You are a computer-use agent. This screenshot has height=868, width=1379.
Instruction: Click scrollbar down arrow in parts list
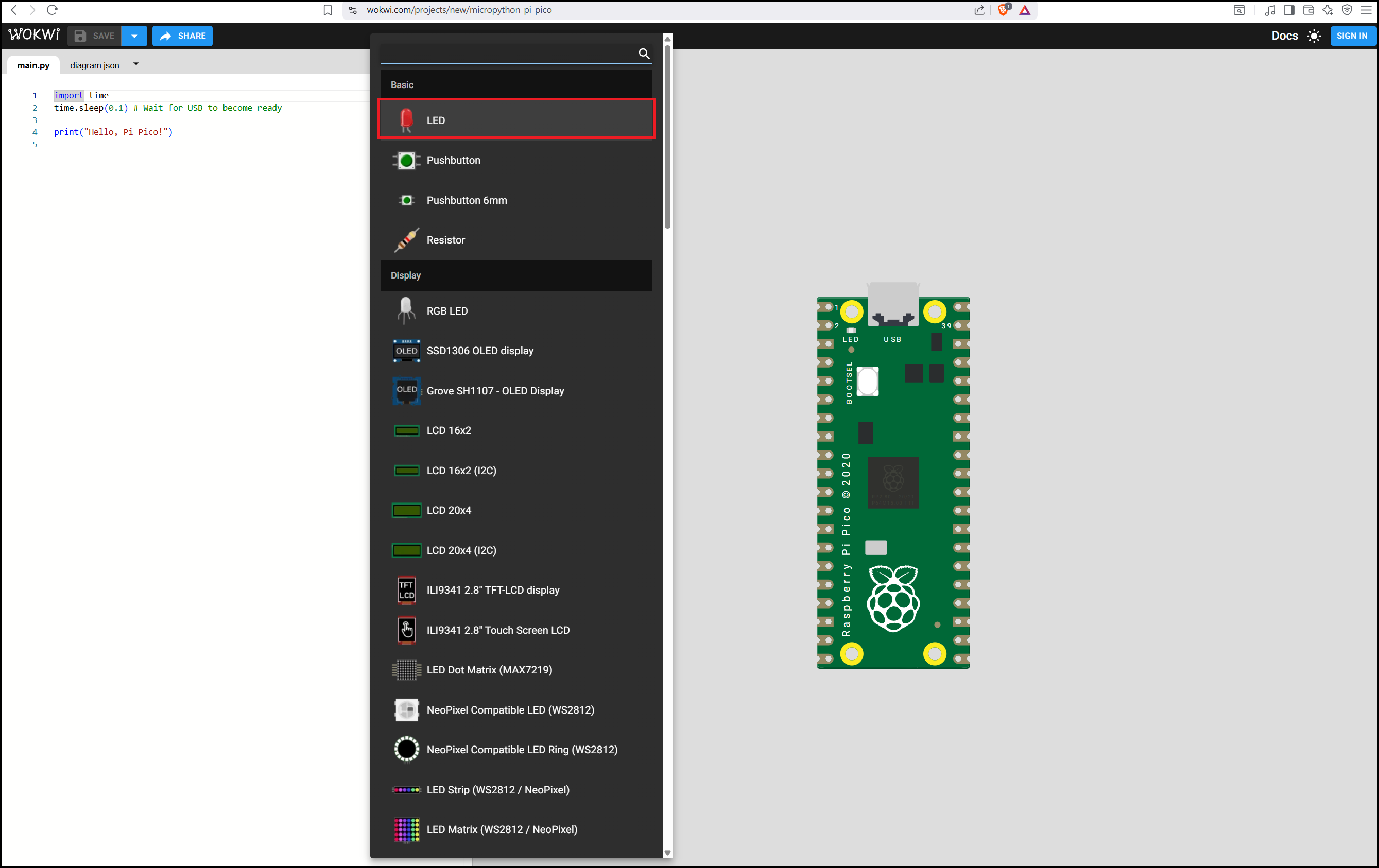click(x=667, y=853)
